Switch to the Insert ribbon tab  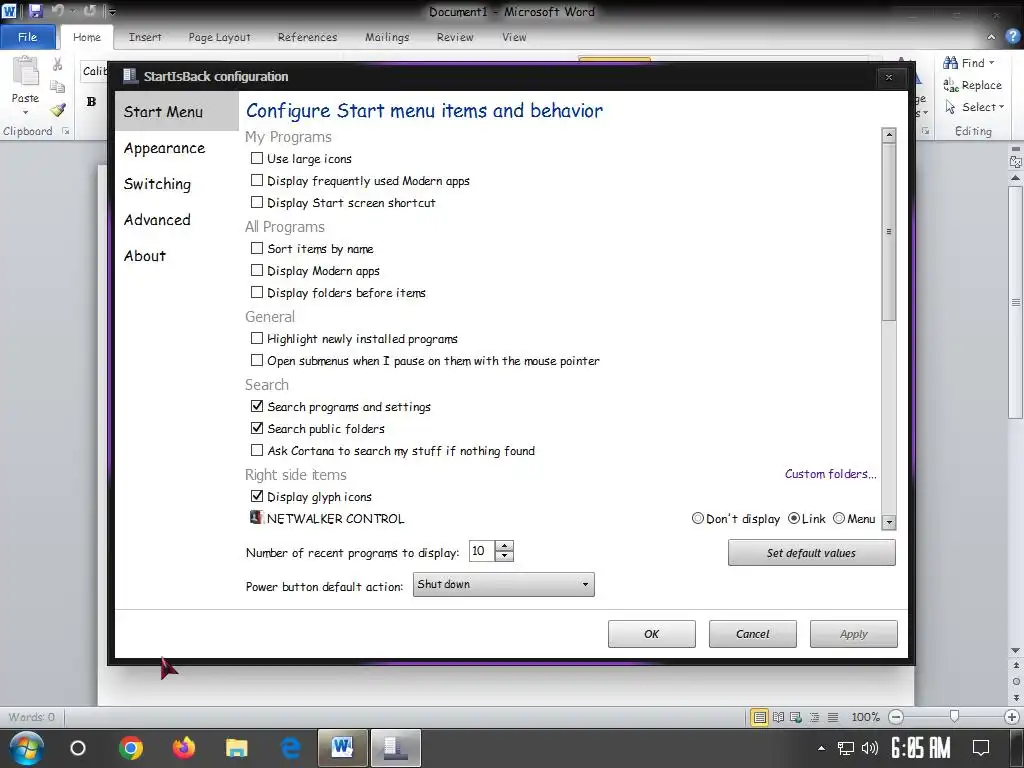[x=145, y=37]
